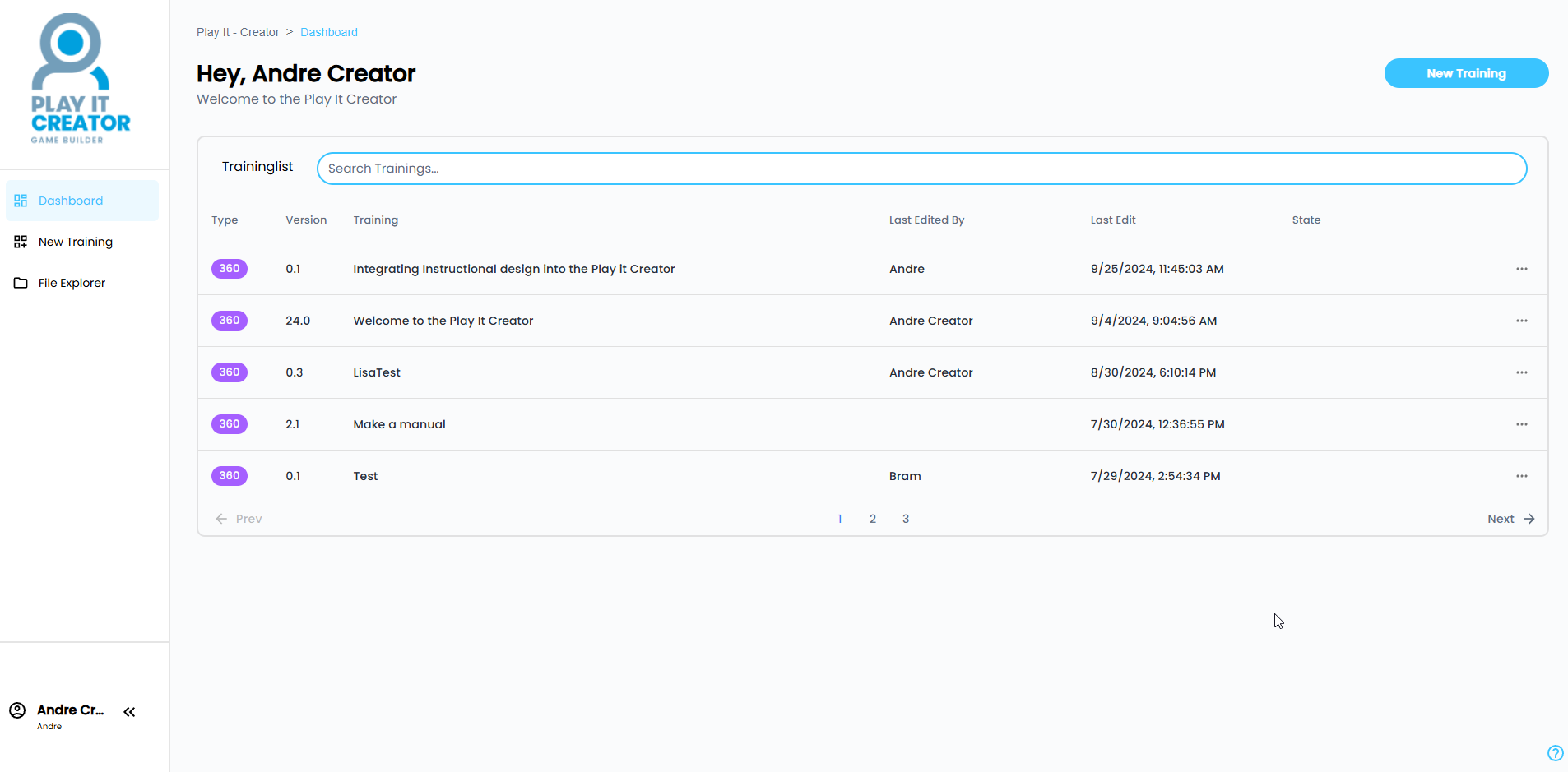Image resolution: width=1568 pixels, height=772 pixels.
Task: Click the 360 badge on the Test row
Action: click(x=230, y=476)
